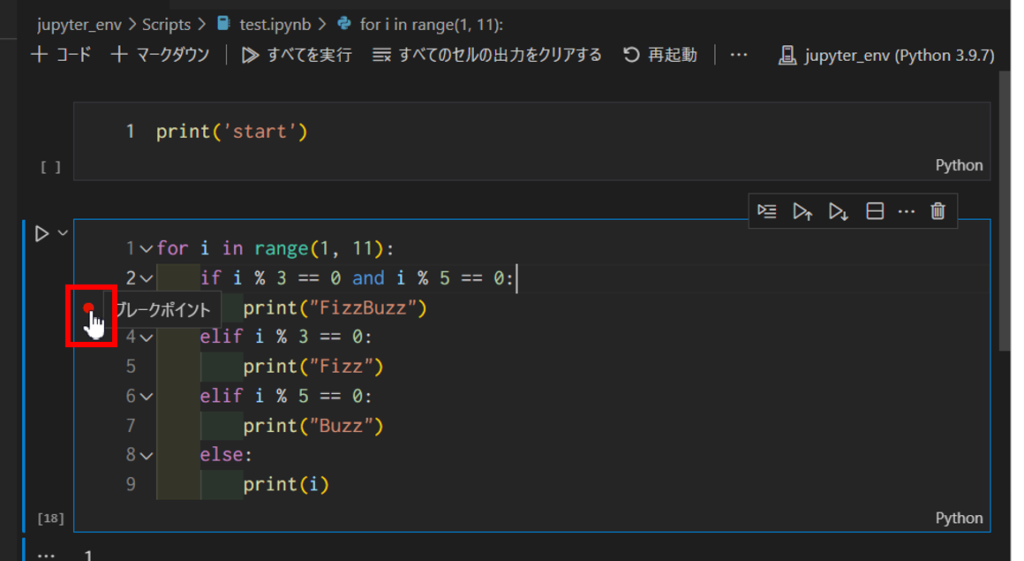Screen dimensions: 1024x561
Task: Restart the kernel
Action: point(660,55)
